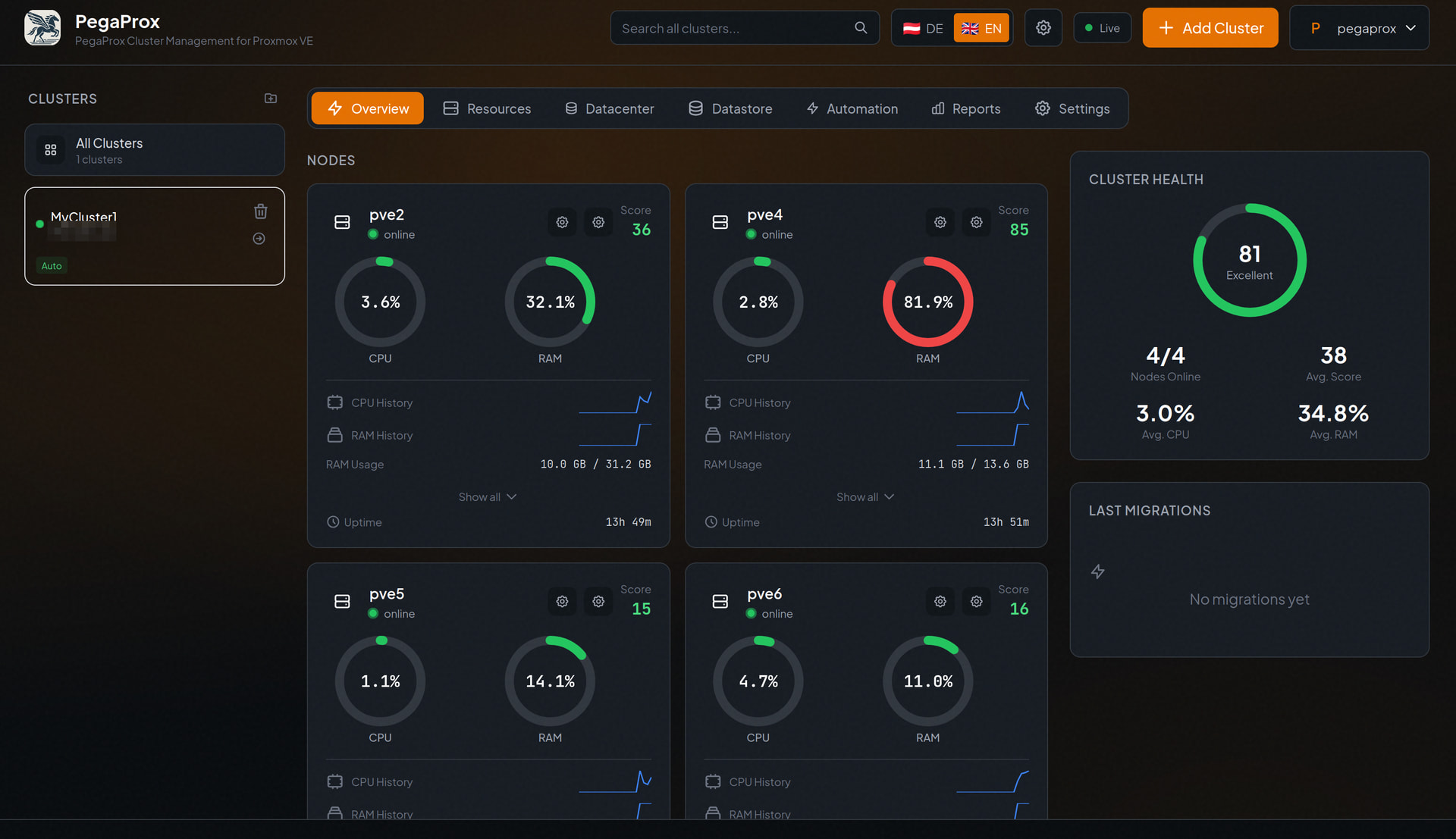Toggle the Live update indicator

1102,28
